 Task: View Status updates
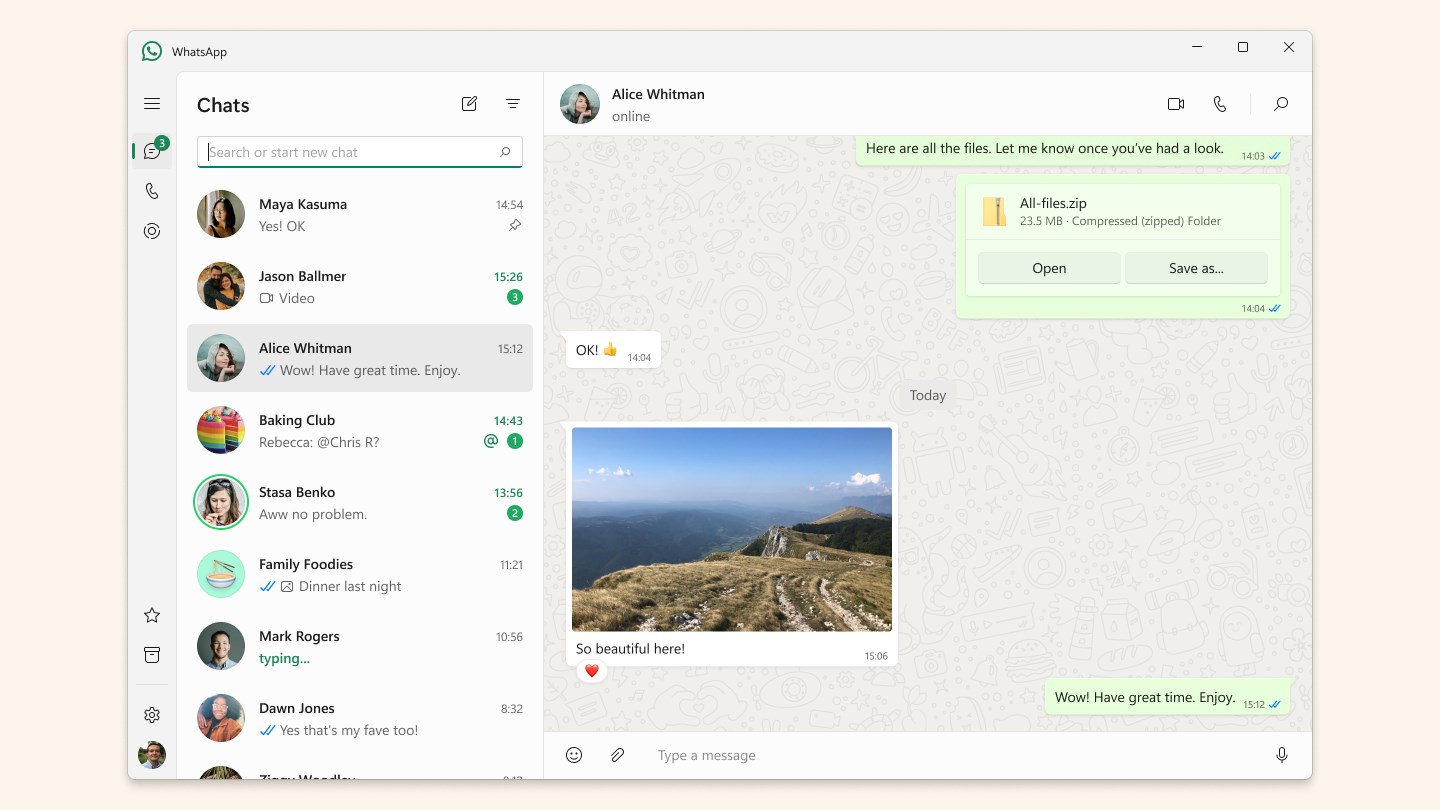tap(152, 231)
